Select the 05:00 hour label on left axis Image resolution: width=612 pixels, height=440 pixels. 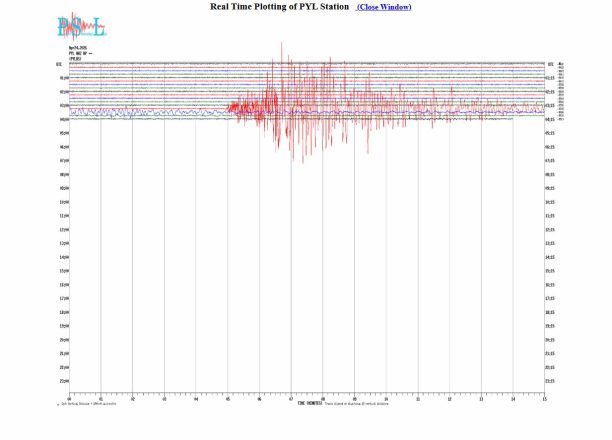point(63,133)
